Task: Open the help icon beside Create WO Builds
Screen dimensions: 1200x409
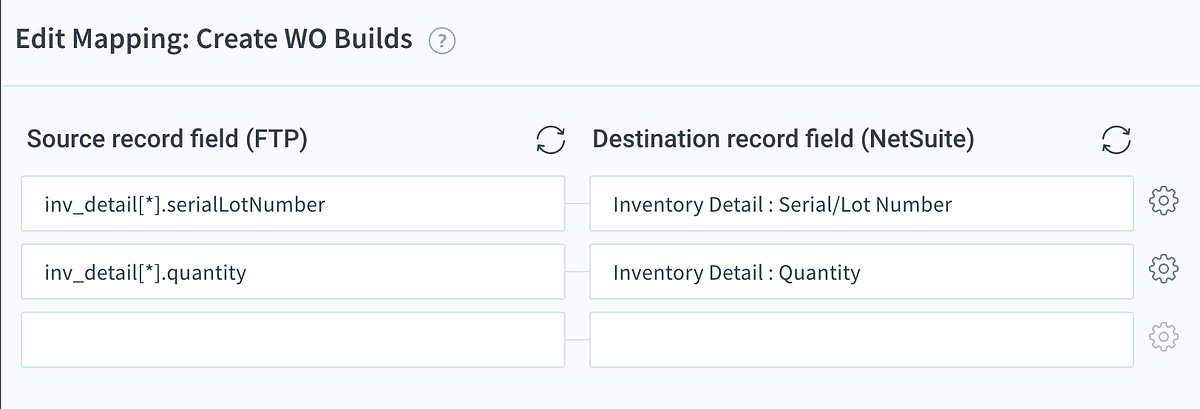Action: click(x=442, y=41)
